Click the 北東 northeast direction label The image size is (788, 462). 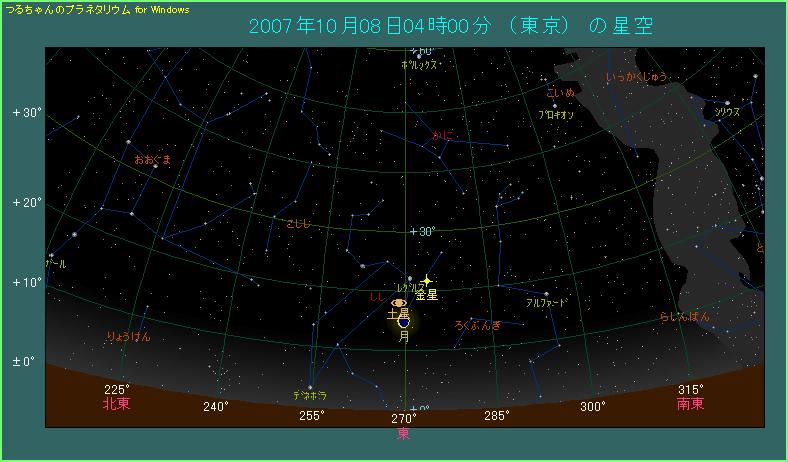coord(117,404)
